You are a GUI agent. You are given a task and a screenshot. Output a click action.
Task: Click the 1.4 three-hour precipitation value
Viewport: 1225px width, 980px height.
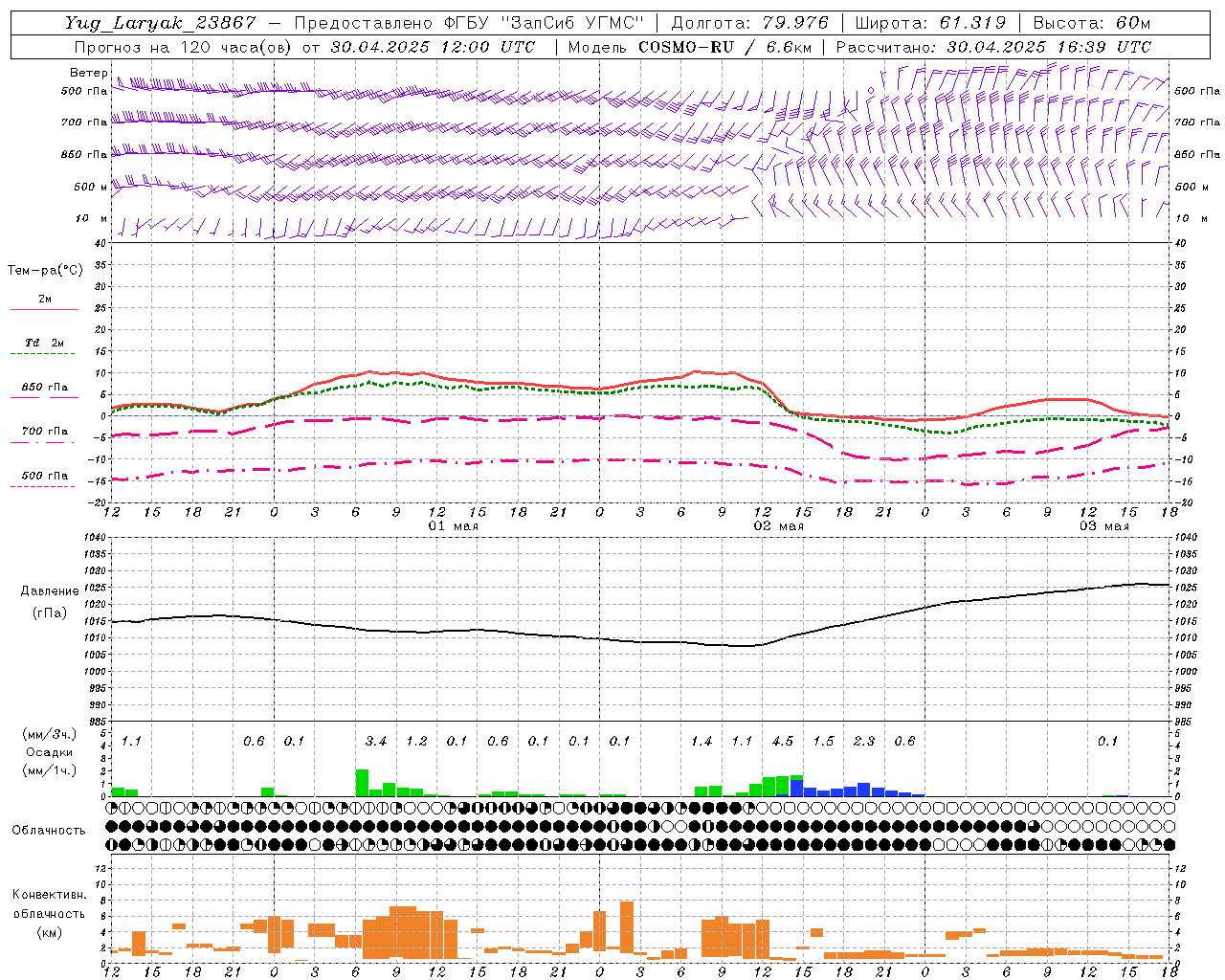702,742
